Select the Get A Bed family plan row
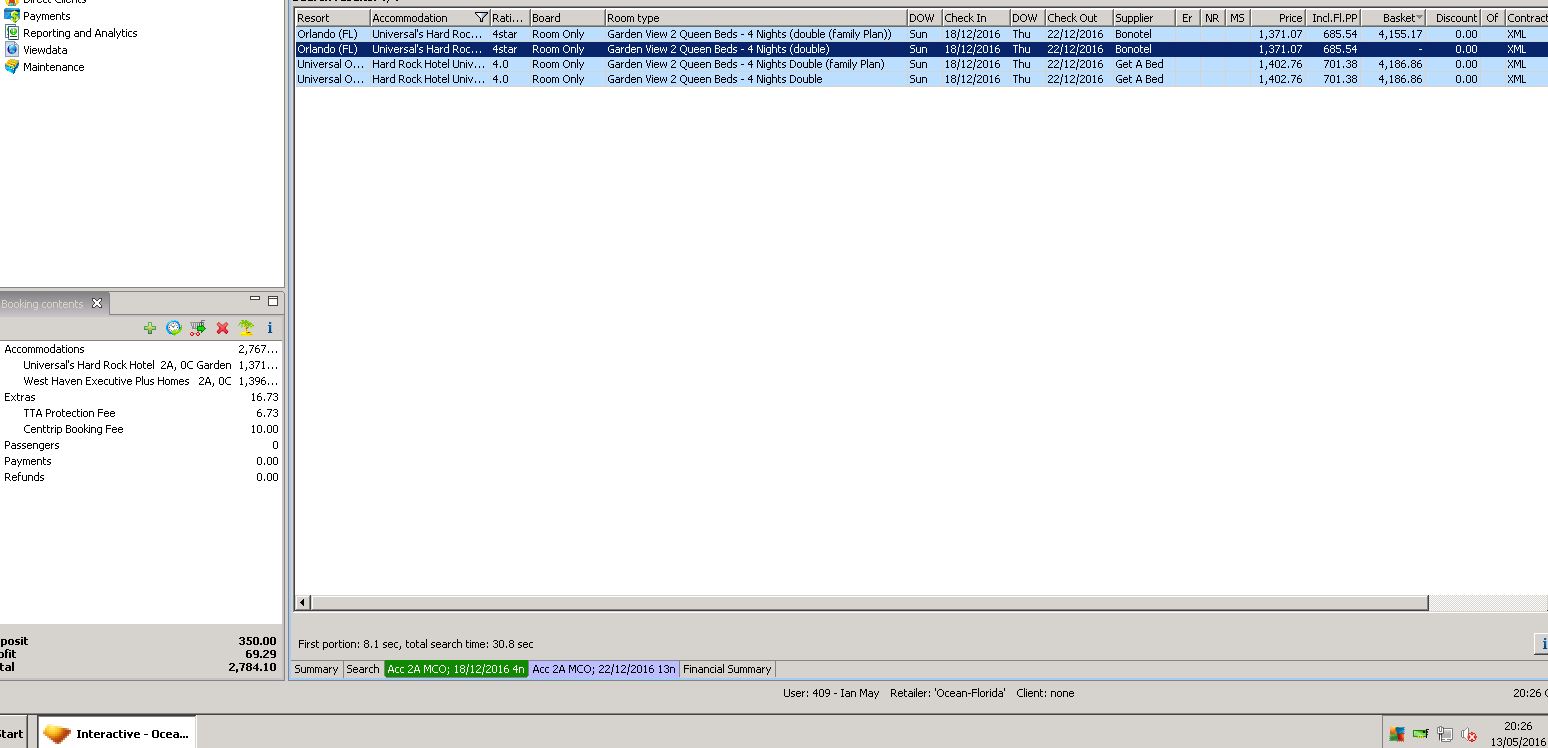This screenshot has height=748, width=1548. pyautogui.click(x=921, y=64)
